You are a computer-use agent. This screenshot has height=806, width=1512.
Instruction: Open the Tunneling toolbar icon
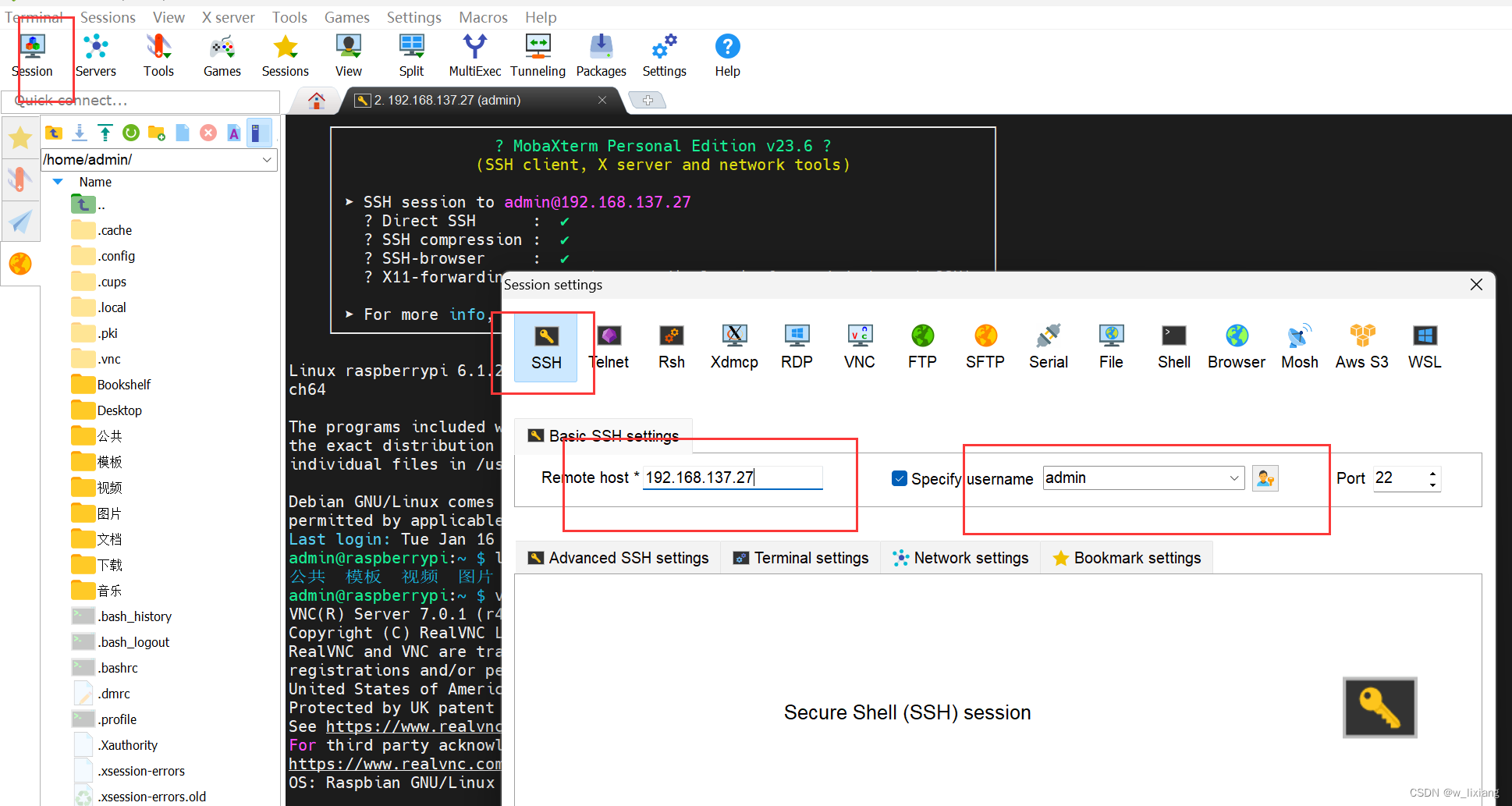tap(538, 55)
